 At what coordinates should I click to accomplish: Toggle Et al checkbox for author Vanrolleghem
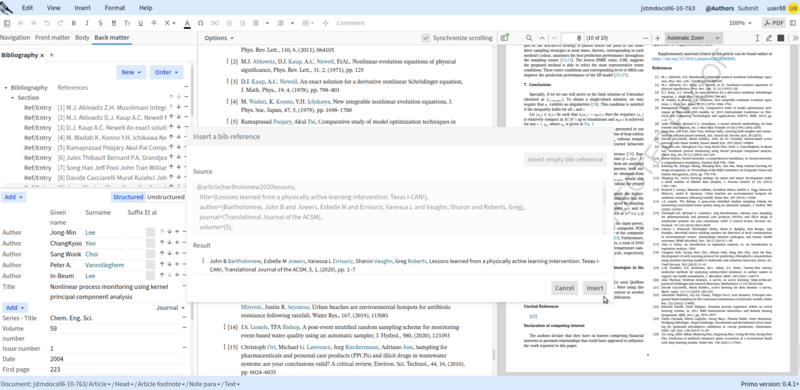point(150,264)
